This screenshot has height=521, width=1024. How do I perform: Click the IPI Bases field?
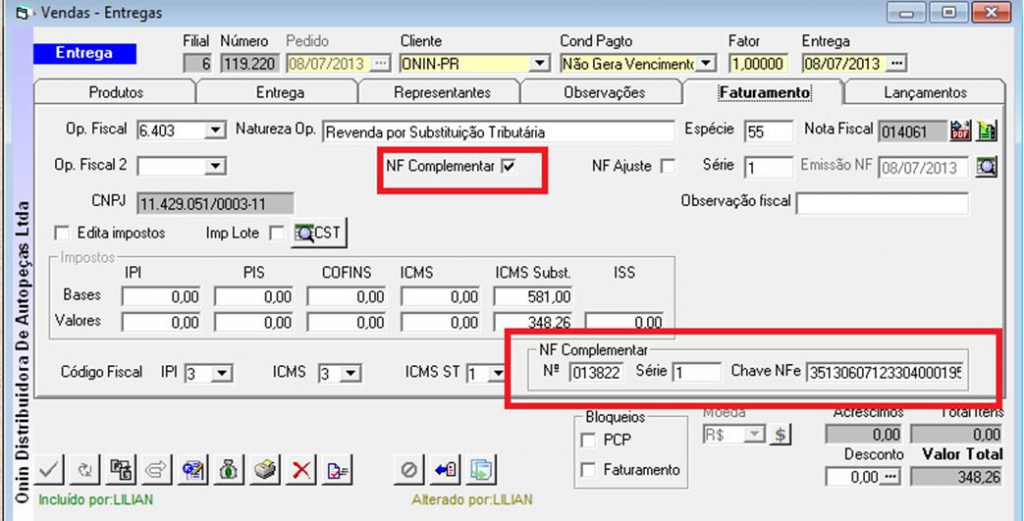click(x=161, y=297)
